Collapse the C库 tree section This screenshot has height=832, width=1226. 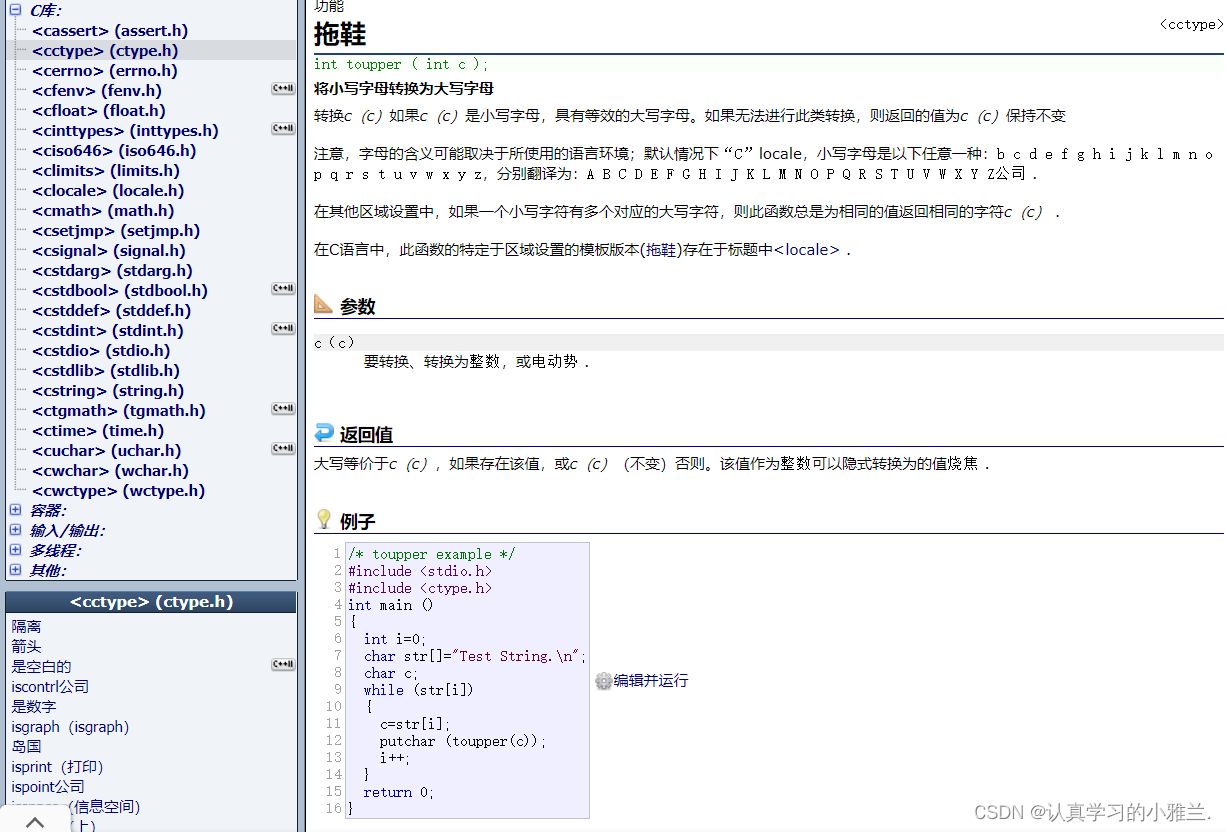[16, 10]
